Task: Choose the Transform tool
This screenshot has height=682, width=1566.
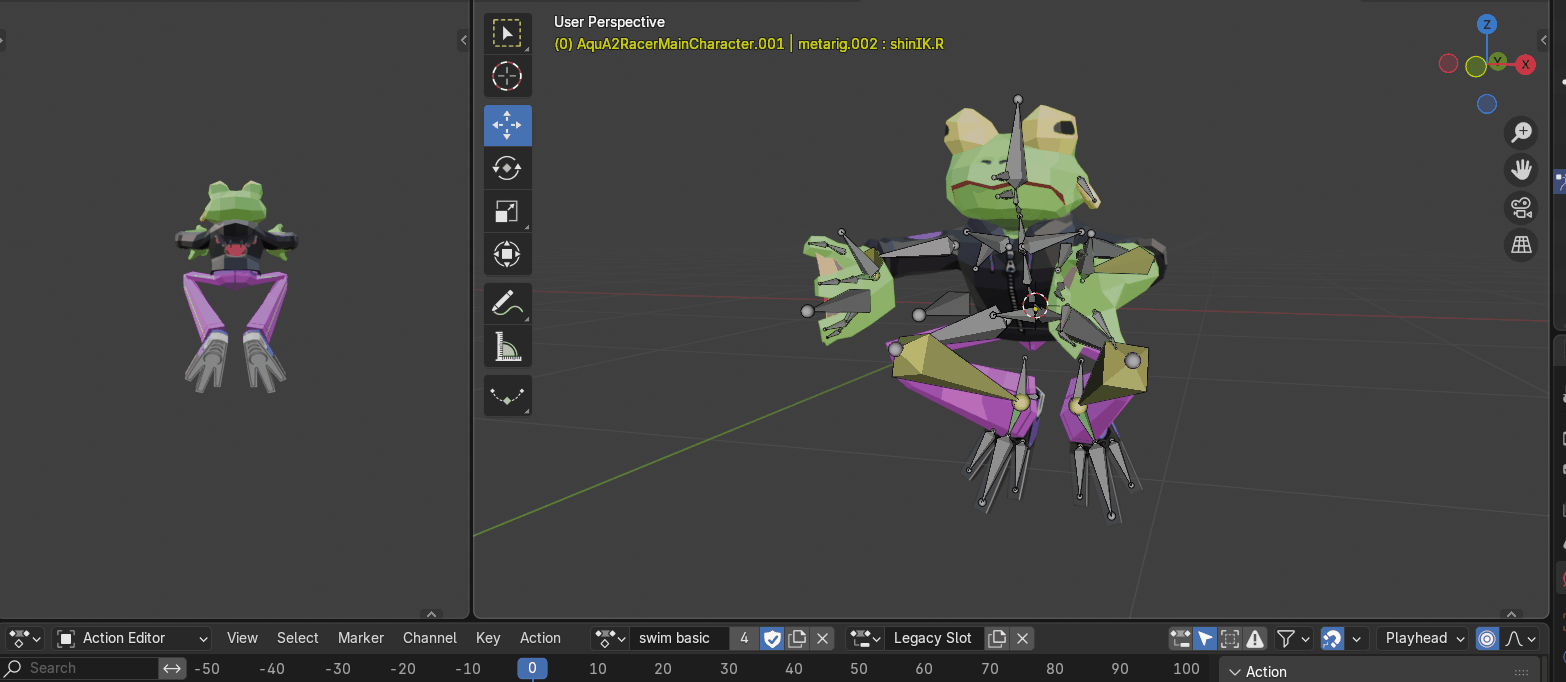Action: pyautogui.click(x=507, y=254)
